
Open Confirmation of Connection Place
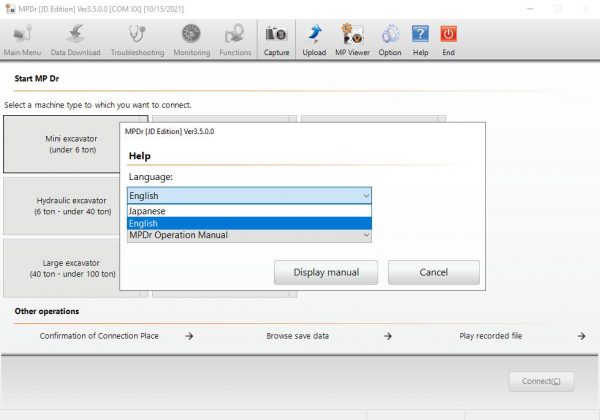pos(99,336)
